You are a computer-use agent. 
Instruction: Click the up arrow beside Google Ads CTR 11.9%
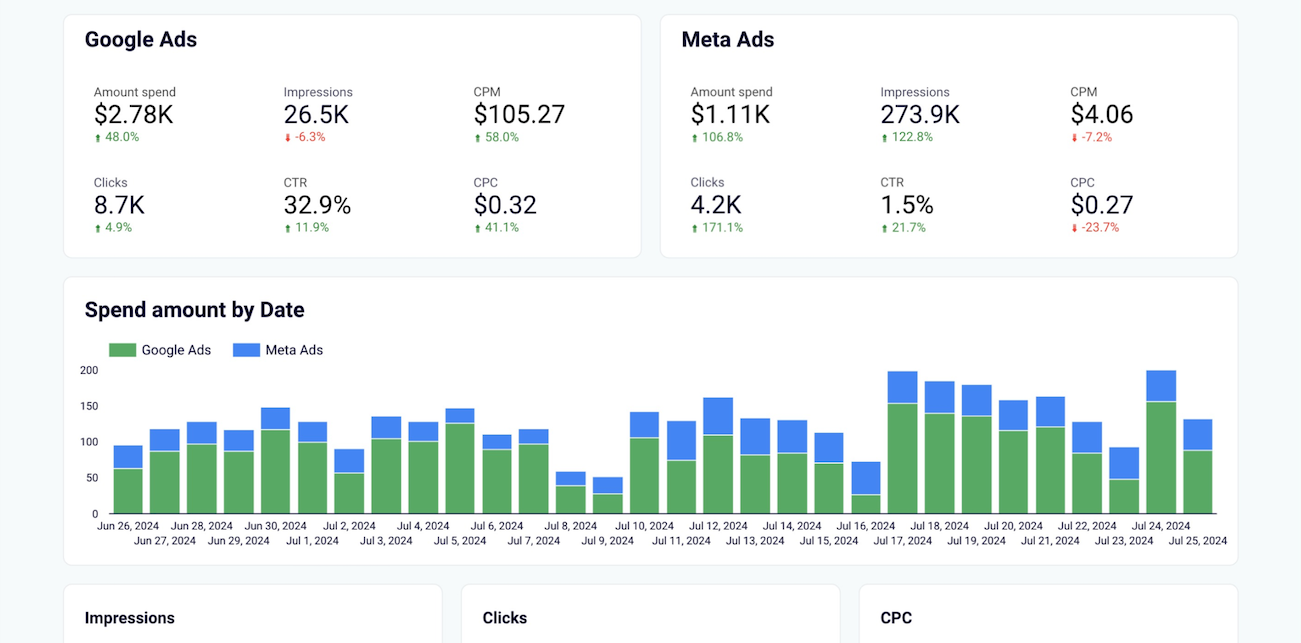(288, 228)
